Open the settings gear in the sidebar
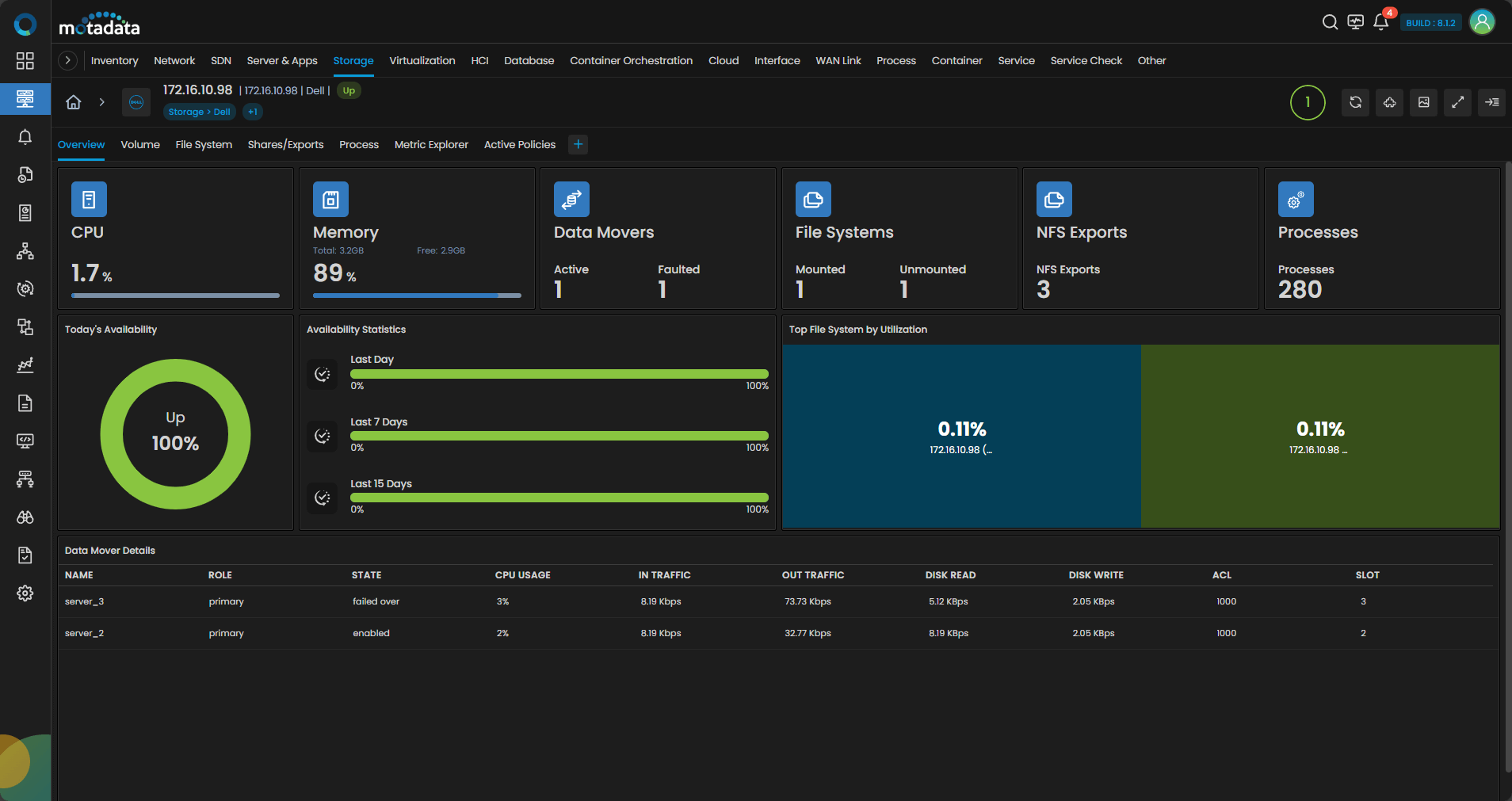This screenshot has height=801, width=1512. point(25,593)
